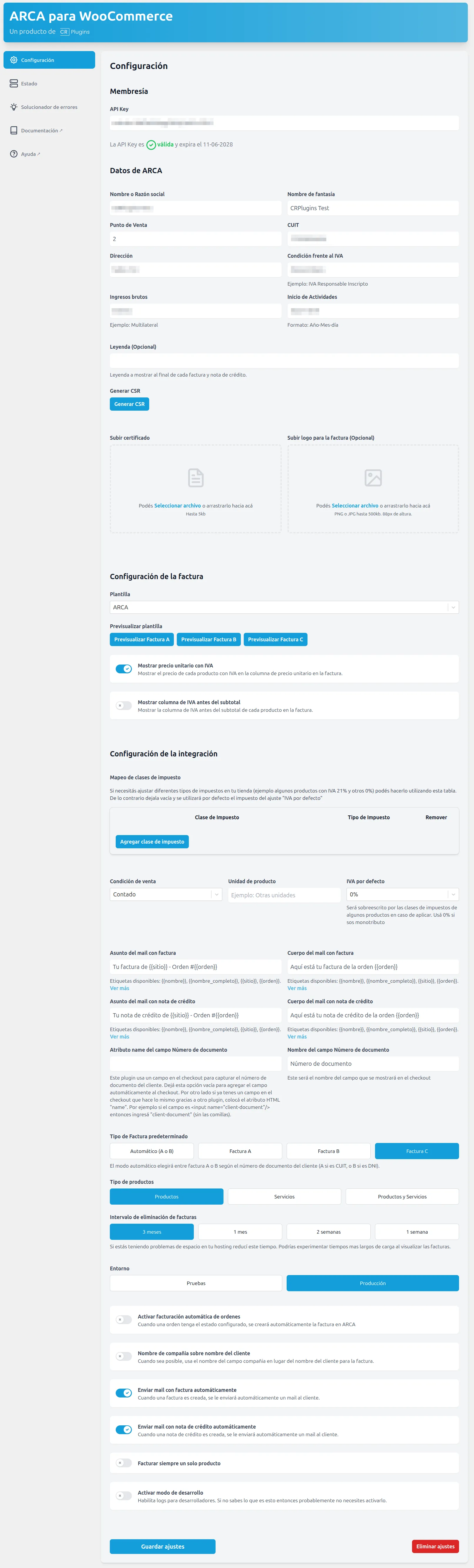The height and width of the screenshot is (1568, 474).
Task: Click the Estado sidebar icon
Action: (x=14, y=83)
